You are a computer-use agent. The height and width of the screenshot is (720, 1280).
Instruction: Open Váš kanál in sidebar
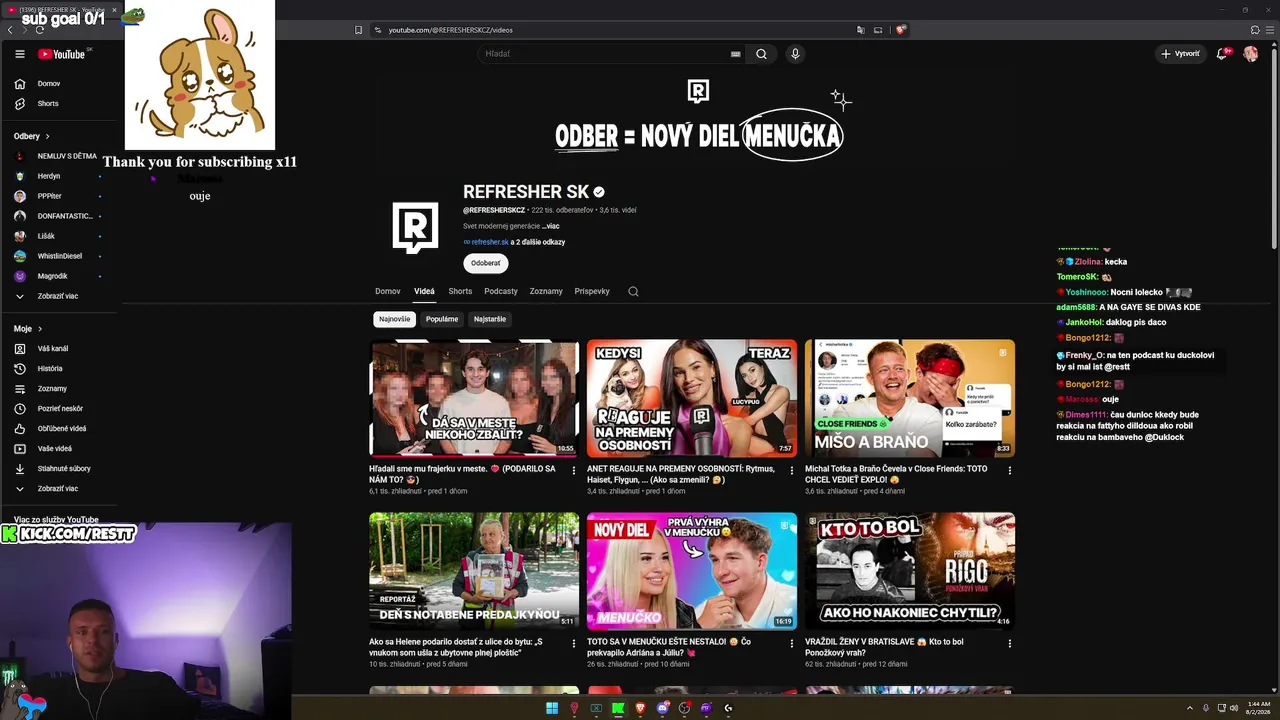tap(53, 349)
